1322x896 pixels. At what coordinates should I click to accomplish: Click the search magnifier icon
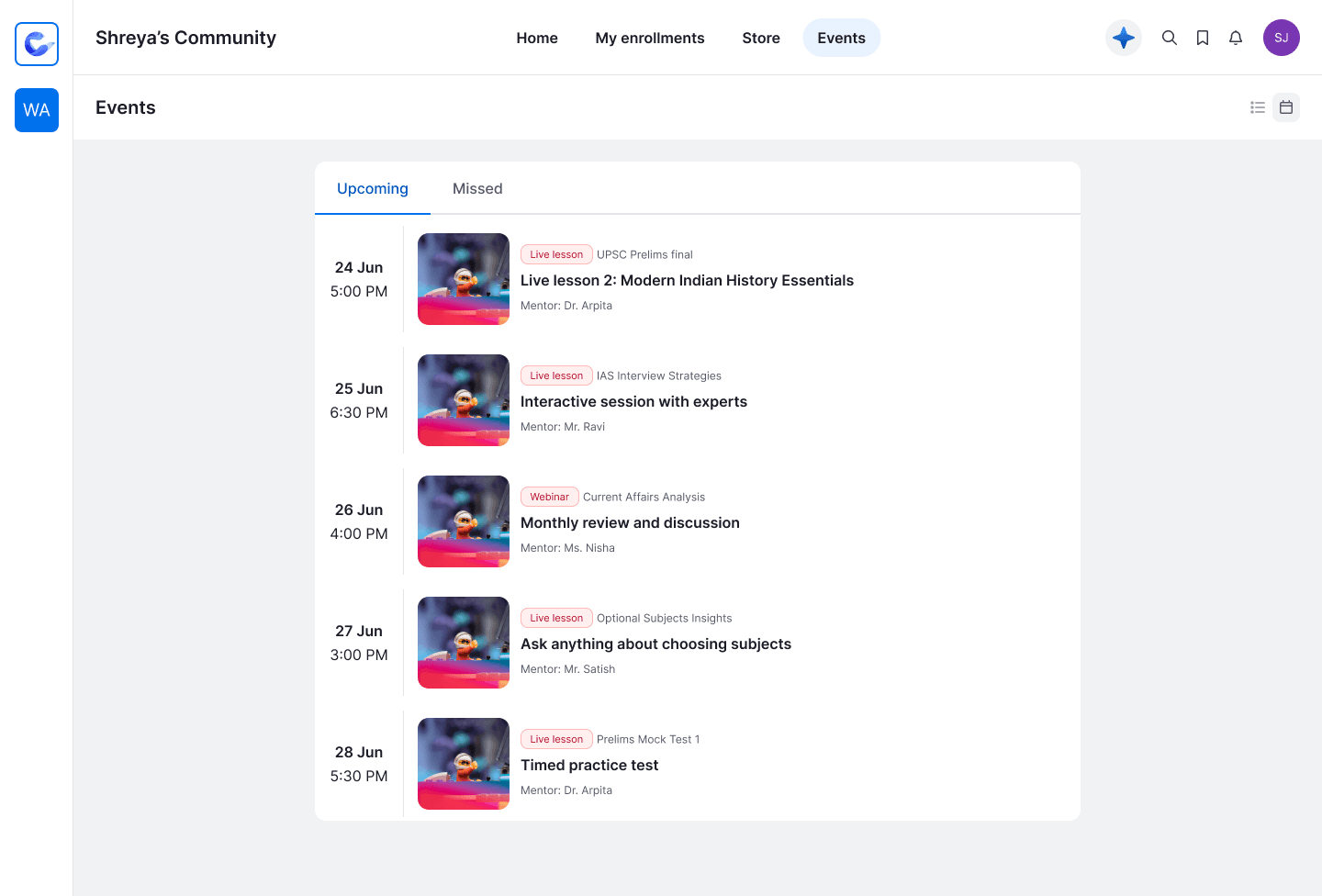1170,38
